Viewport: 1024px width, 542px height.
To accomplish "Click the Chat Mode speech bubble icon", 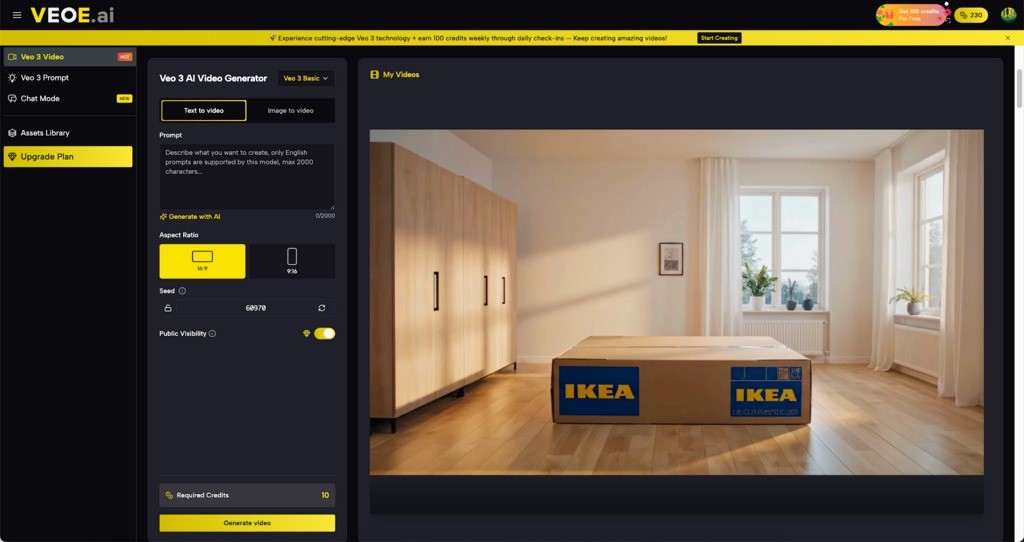I will click(x=12, y=99).
